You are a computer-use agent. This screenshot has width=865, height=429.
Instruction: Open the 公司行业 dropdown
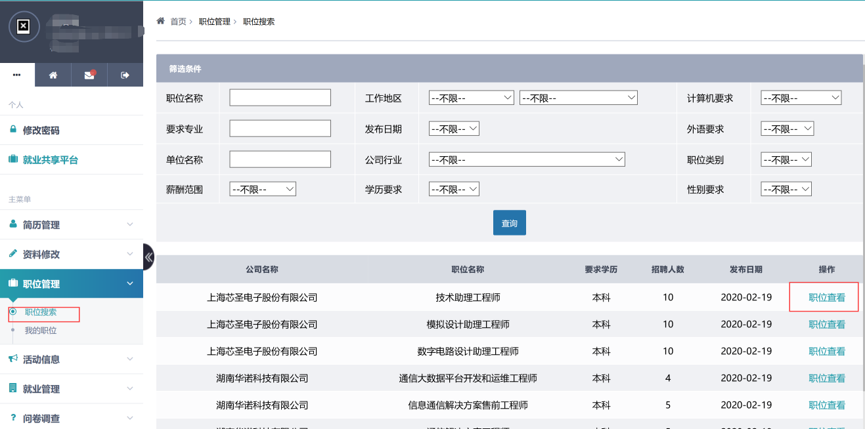(x=526, y=159)
